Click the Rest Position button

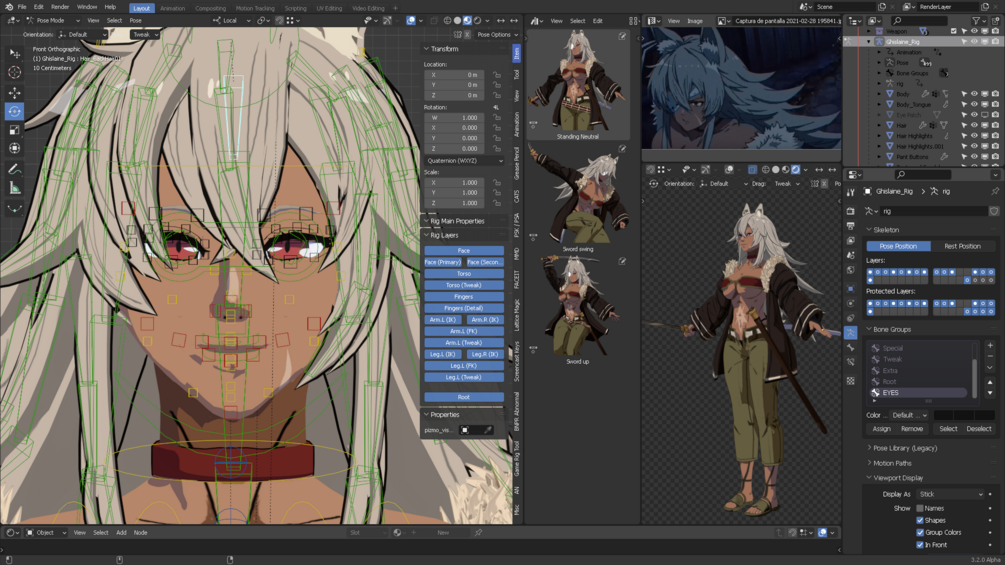coord(962,246)
